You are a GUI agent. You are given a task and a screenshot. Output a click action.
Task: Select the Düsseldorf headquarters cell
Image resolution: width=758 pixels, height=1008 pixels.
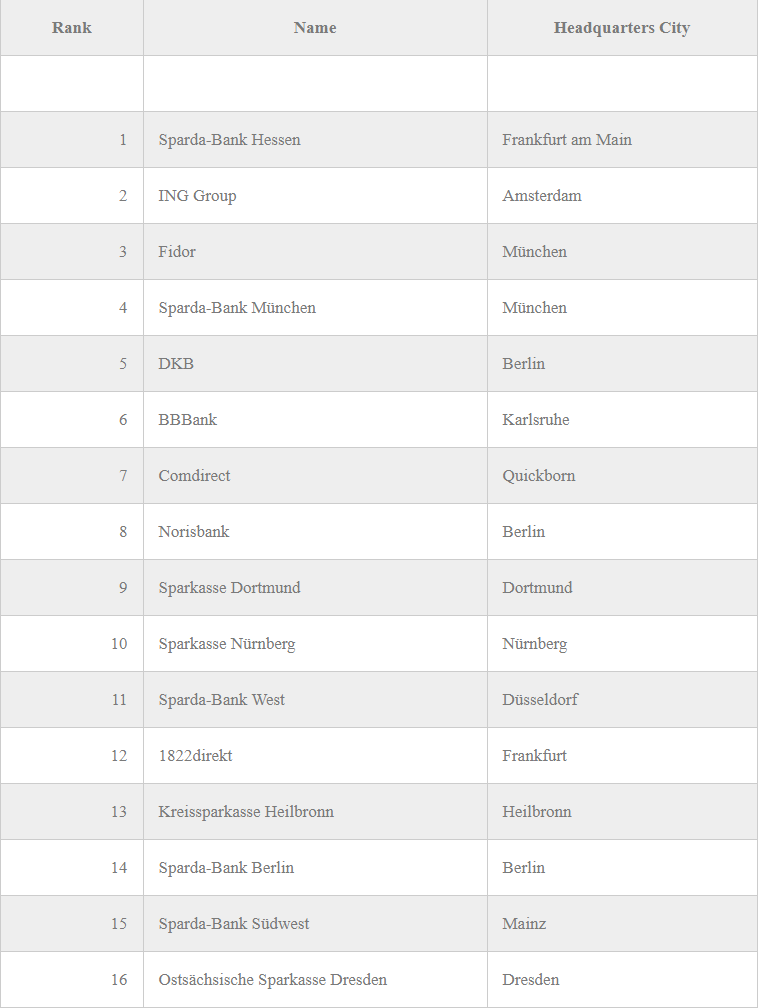click(622, 699)
